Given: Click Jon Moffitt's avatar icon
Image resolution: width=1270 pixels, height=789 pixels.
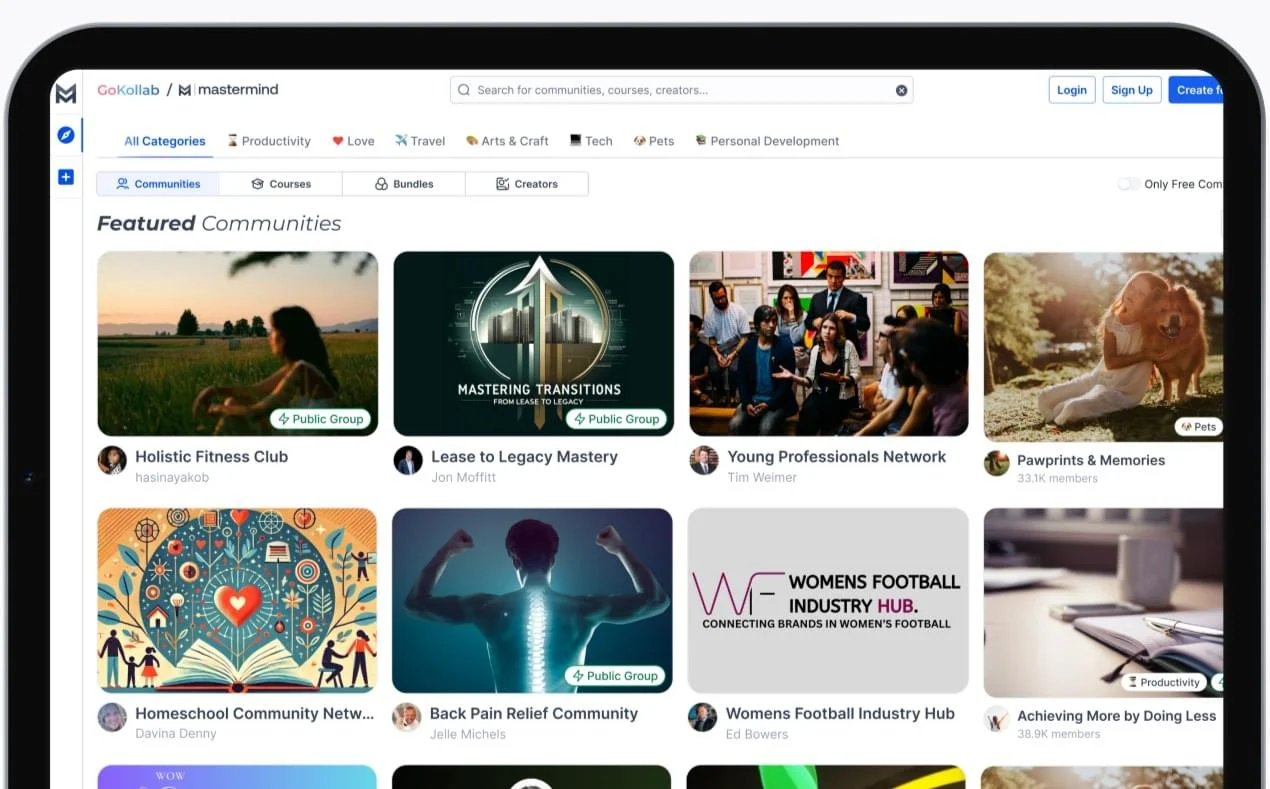Looking at the screenshot, I should coord(408,461).
